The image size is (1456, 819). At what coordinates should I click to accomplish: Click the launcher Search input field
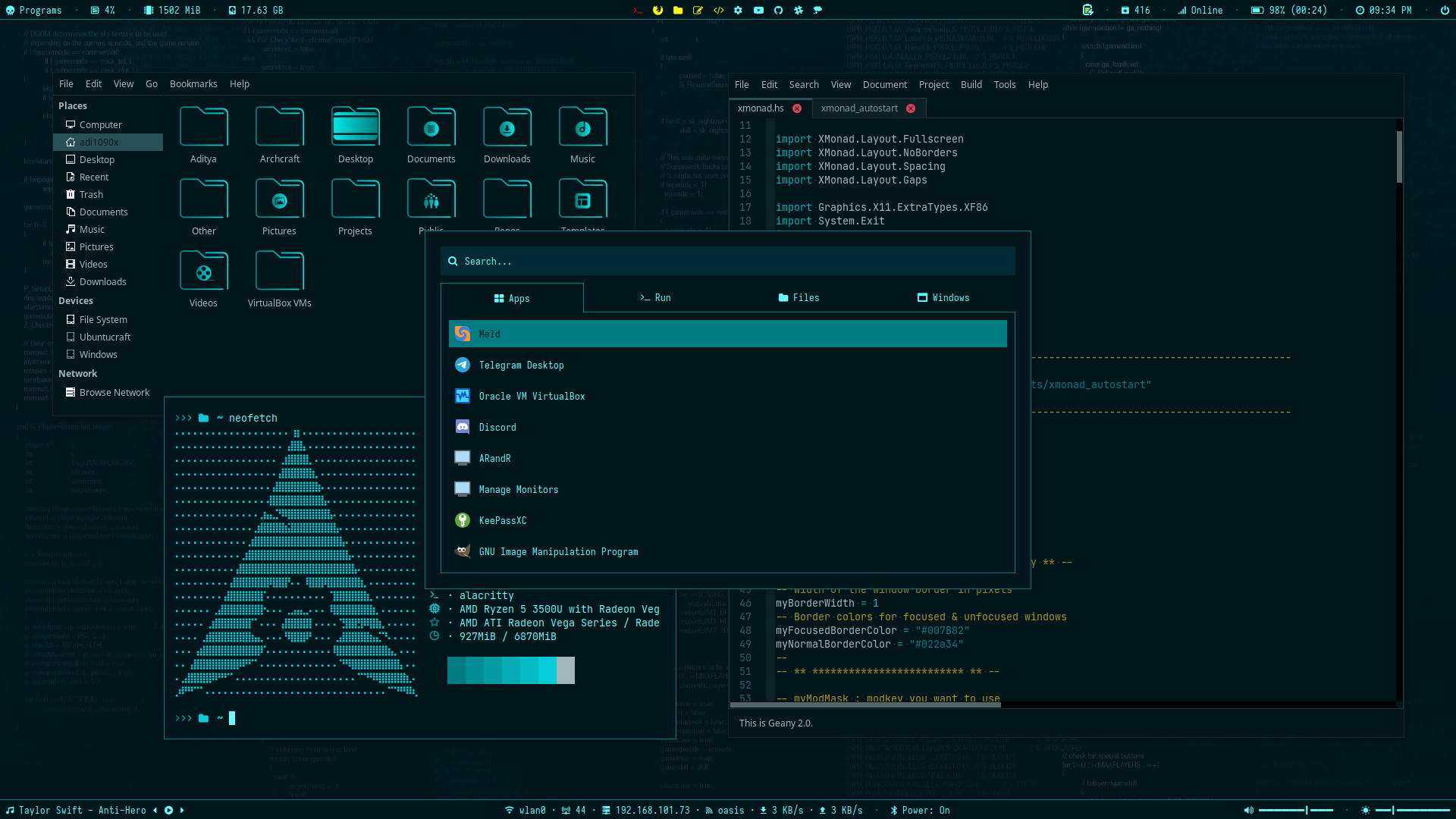[728, 261]
